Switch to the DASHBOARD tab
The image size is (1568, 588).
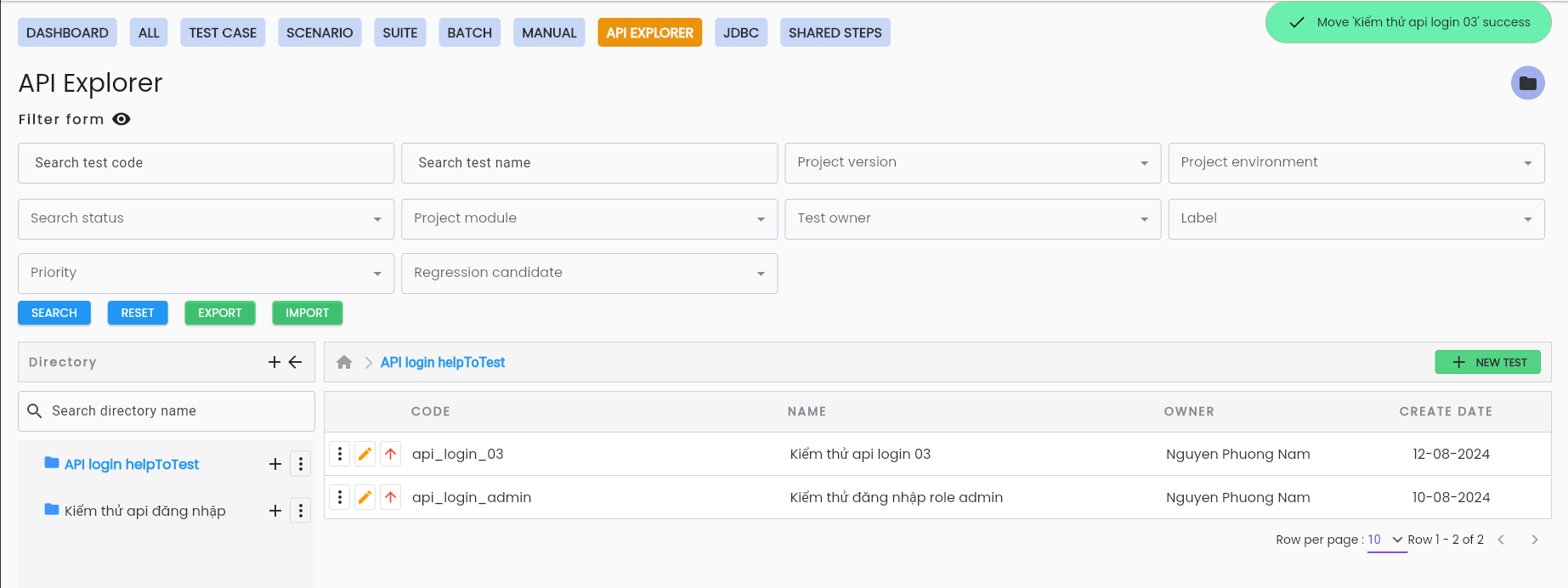point(67,32)
